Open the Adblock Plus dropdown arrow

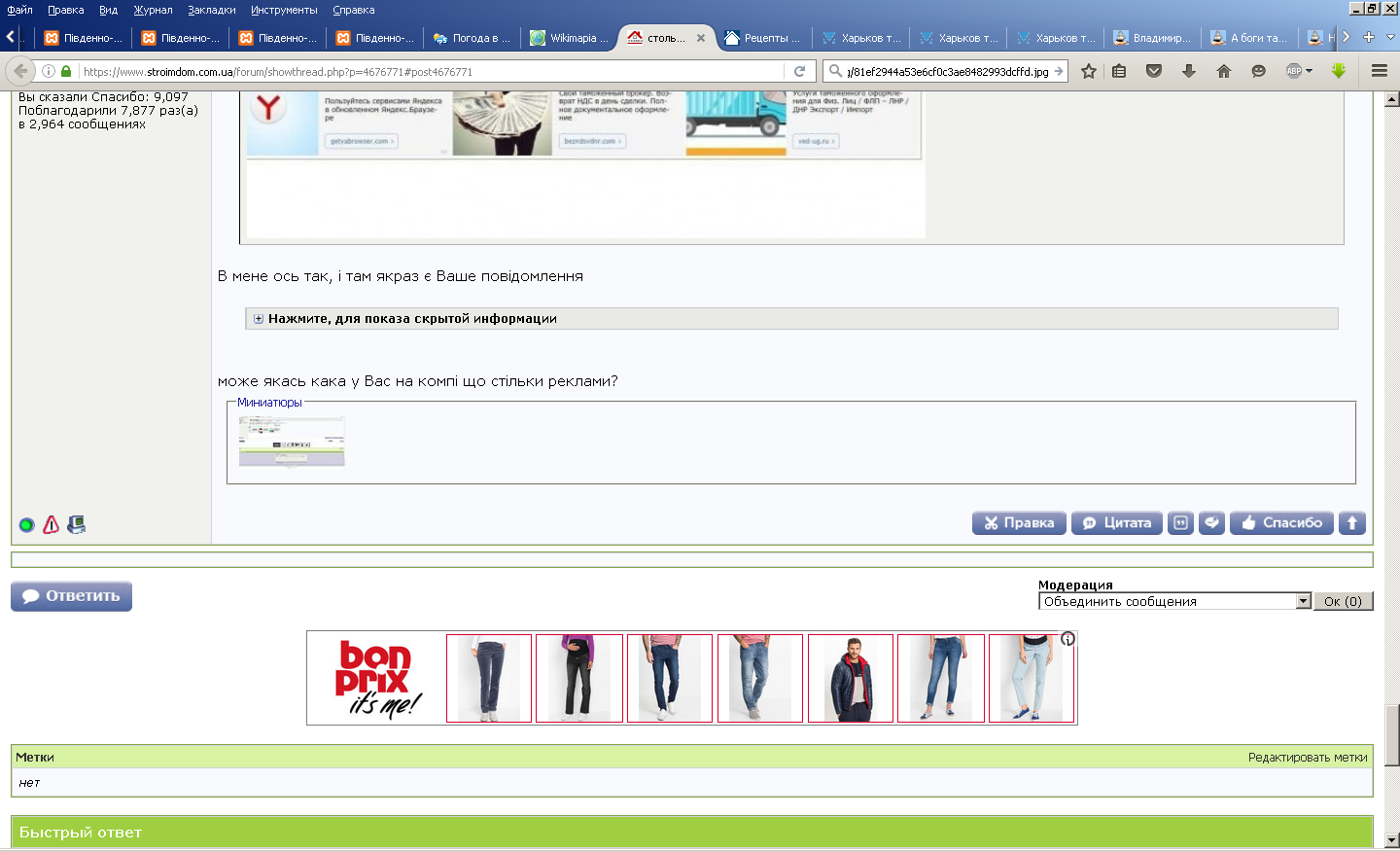[1309, 71]
